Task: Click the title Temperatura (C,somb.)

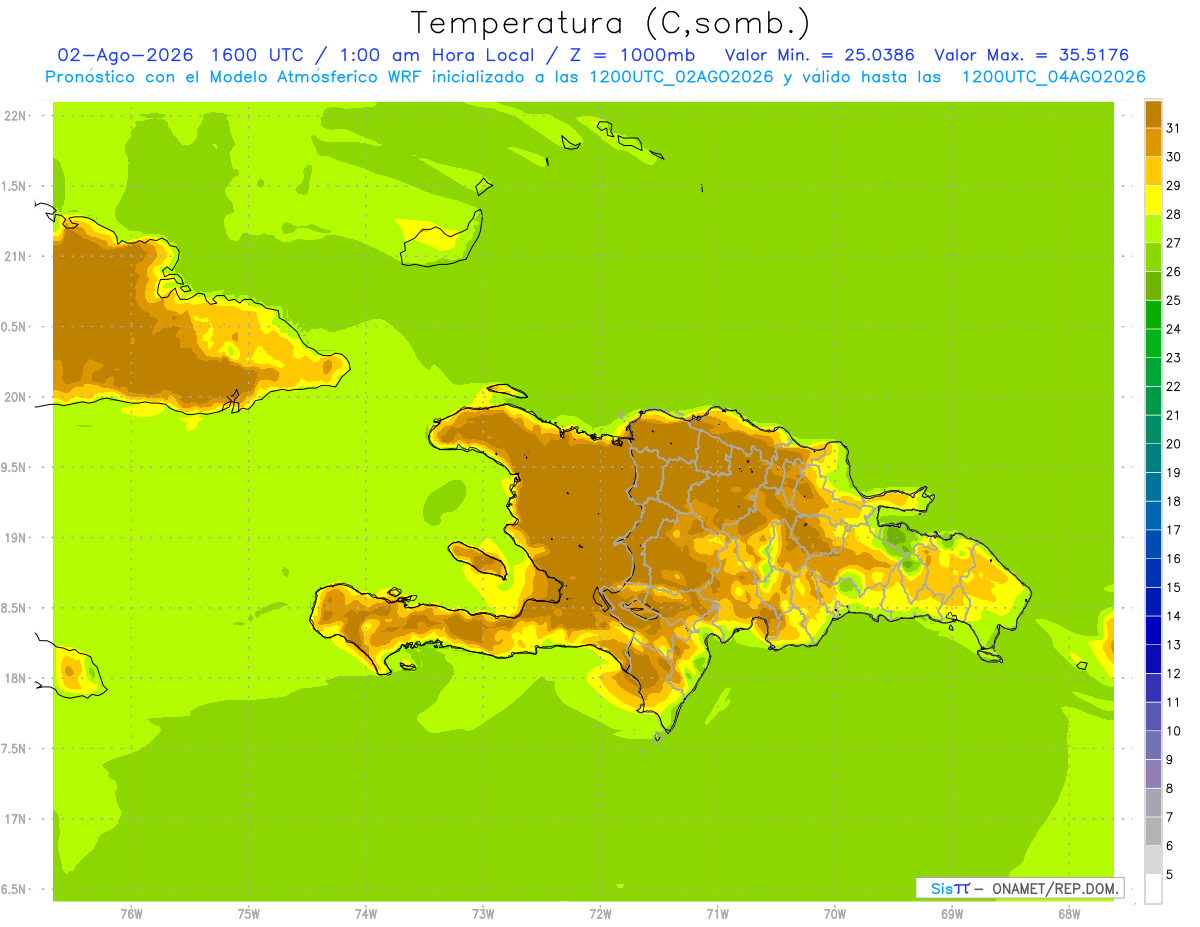Action: [611, 23]
